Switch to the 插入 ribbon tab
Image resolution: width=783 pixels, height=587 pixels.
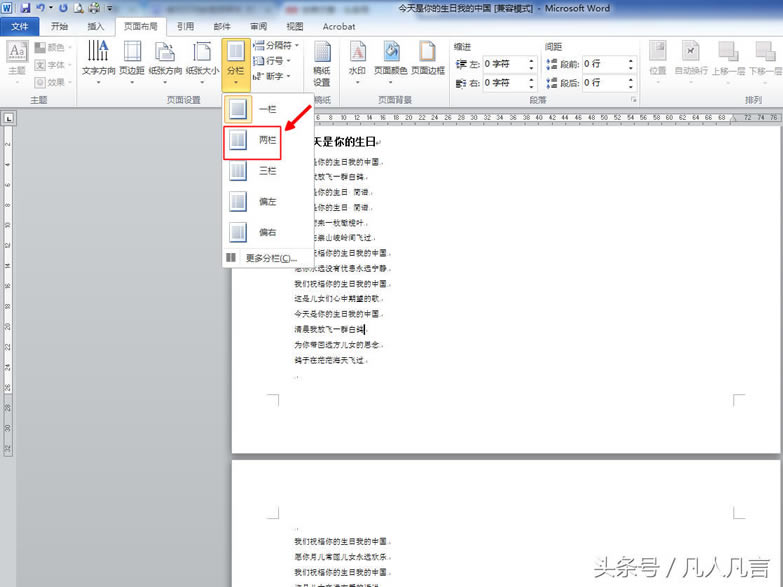click(x=96, y=26)
